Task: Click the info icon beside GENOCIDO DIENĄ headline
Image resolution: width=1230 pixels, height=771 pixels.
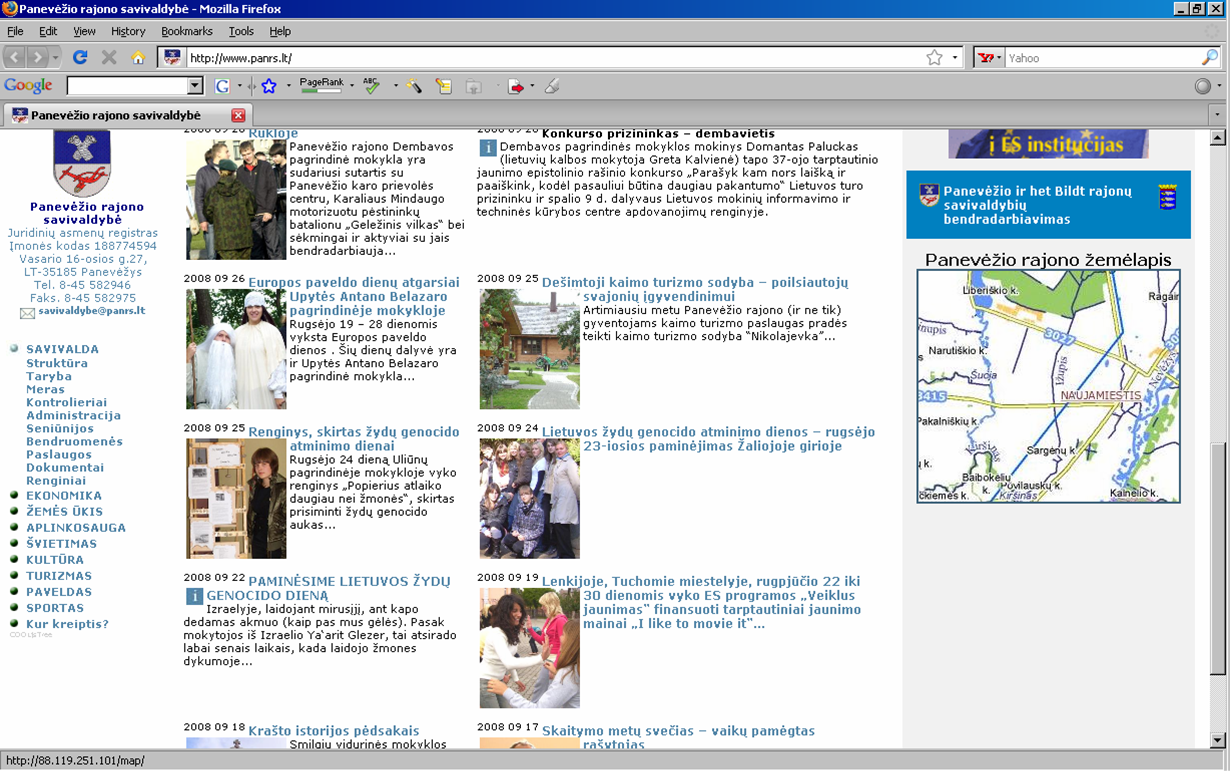Action: pos(194,597)
